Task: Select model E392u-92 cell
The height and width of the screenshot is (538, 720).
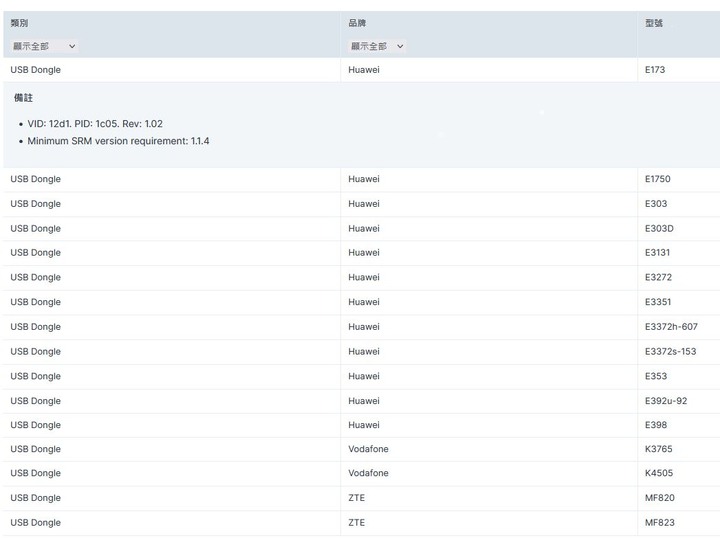Action: point(666,401)
